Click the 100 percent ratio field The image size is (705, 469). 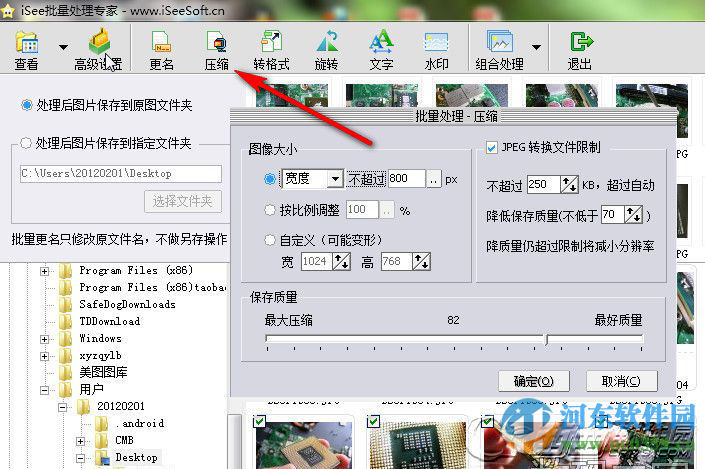click(x=362, y=210)
